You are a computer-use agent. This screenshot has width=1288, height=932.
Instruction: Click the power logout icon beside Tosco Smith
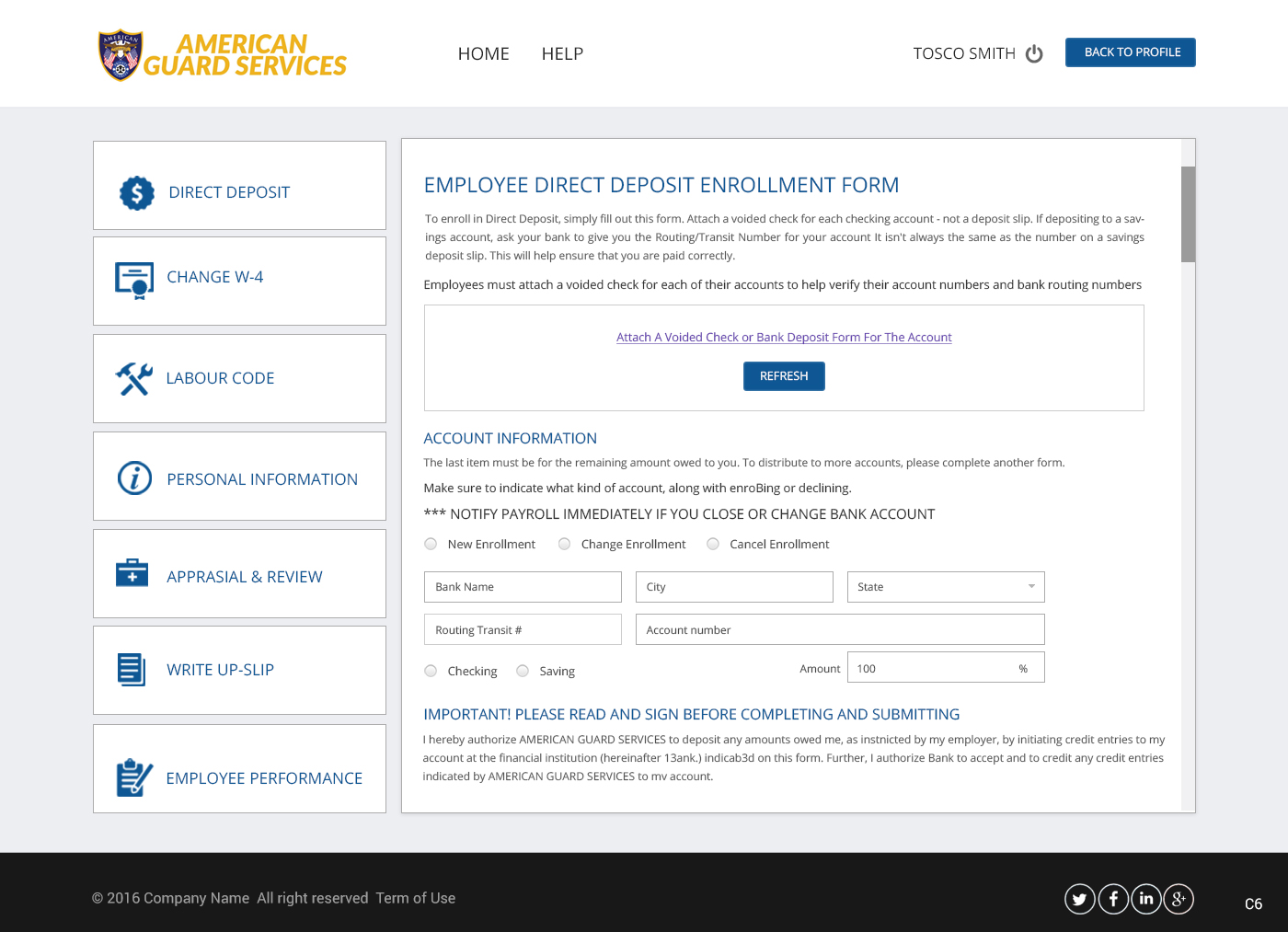(1034, 53)
